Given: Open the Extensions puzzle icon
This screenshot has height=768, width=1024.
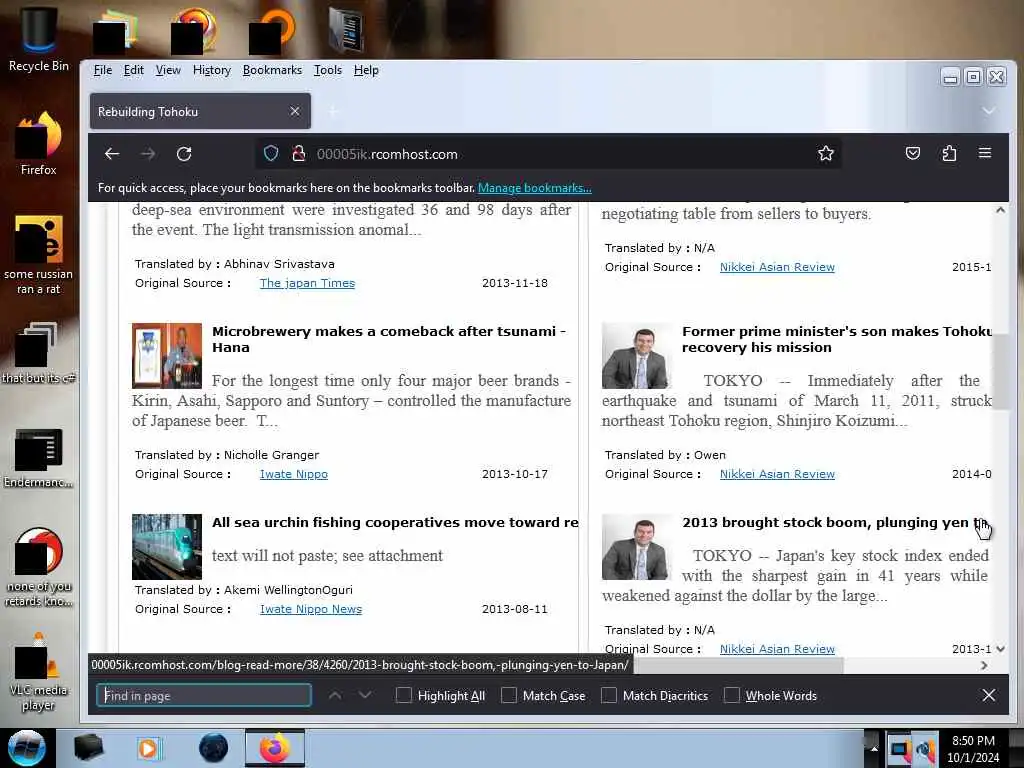Looking at the screenshot, I should point(949,153).
